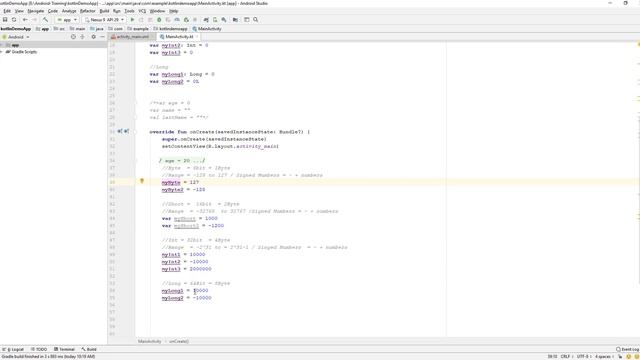Run the app with the green play icon
The width and height of the screenshot is (640, 360).
(132, 20)
